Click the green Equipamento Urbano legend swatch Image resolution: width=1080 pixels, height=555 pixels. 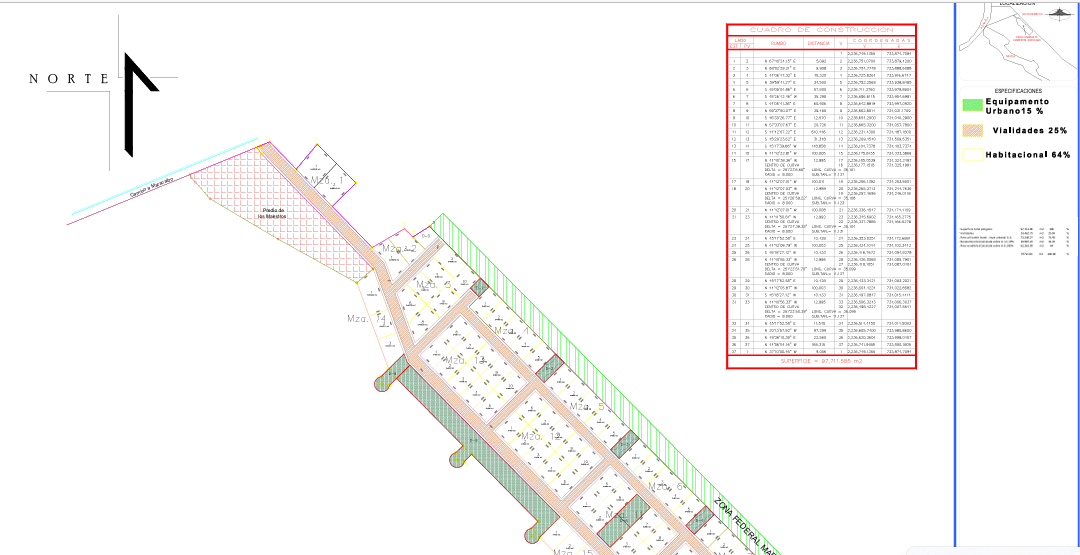pos(972,105)
